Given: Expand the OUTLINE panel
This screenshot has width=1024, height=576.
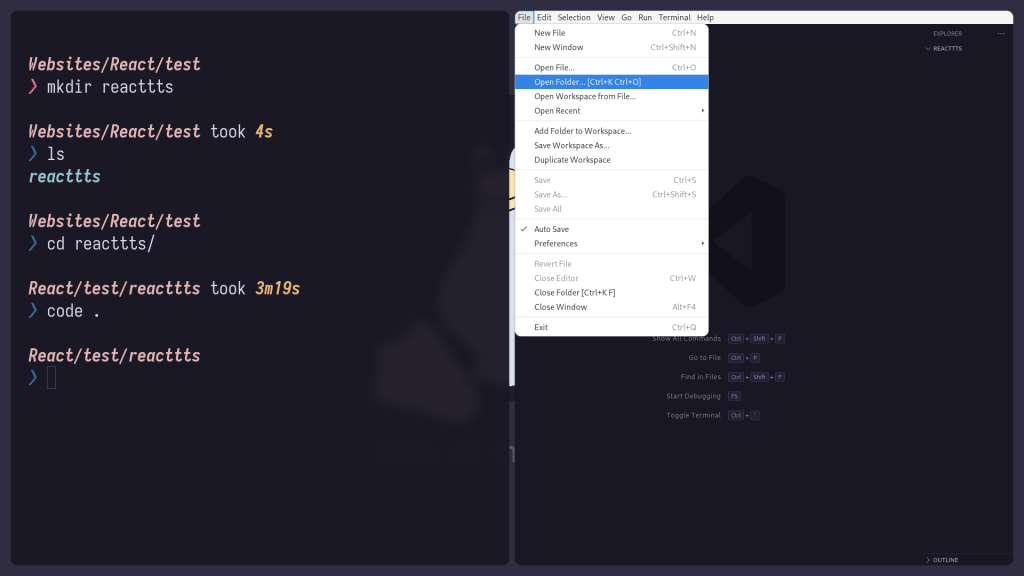Looking at the screenshot, I should tap(944, 560).
